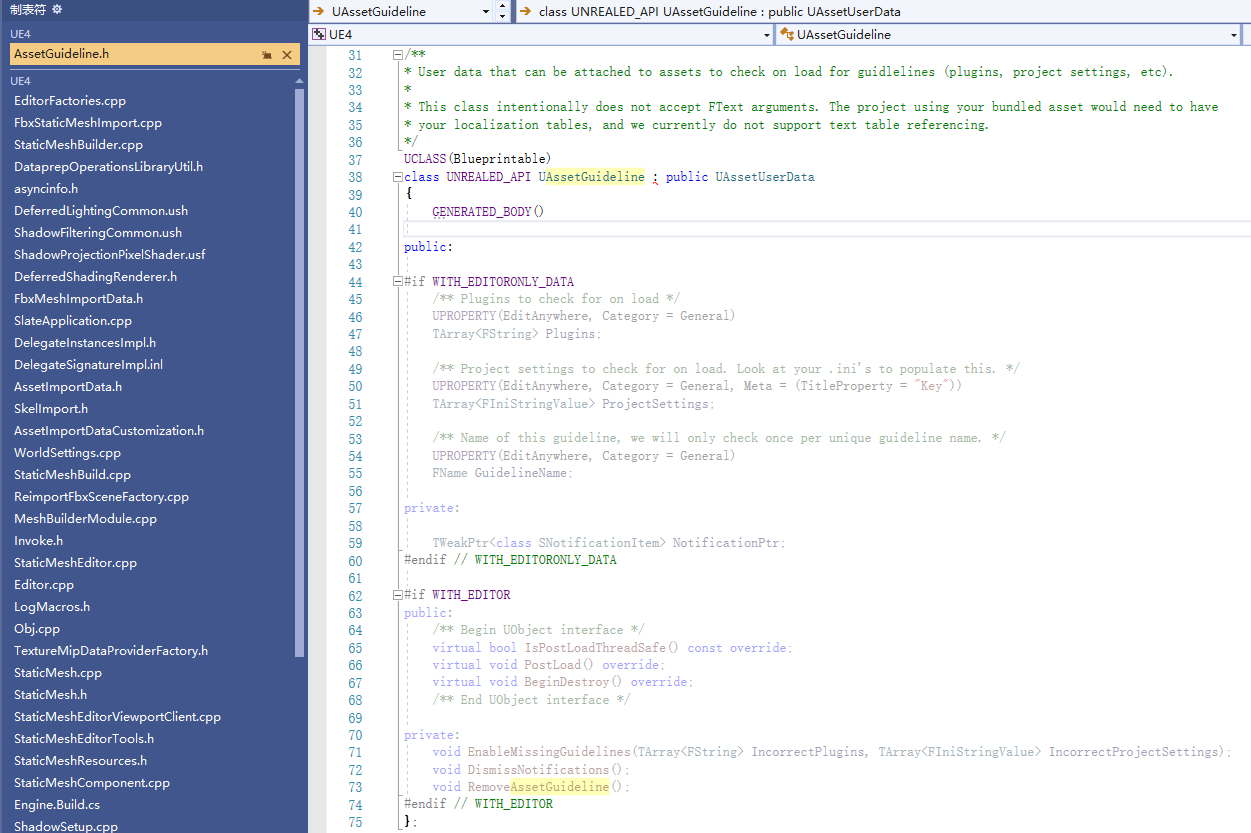The image size is (1251, 833).
Task: Collapse the comment block at line 31
Action: coord(398,55)
